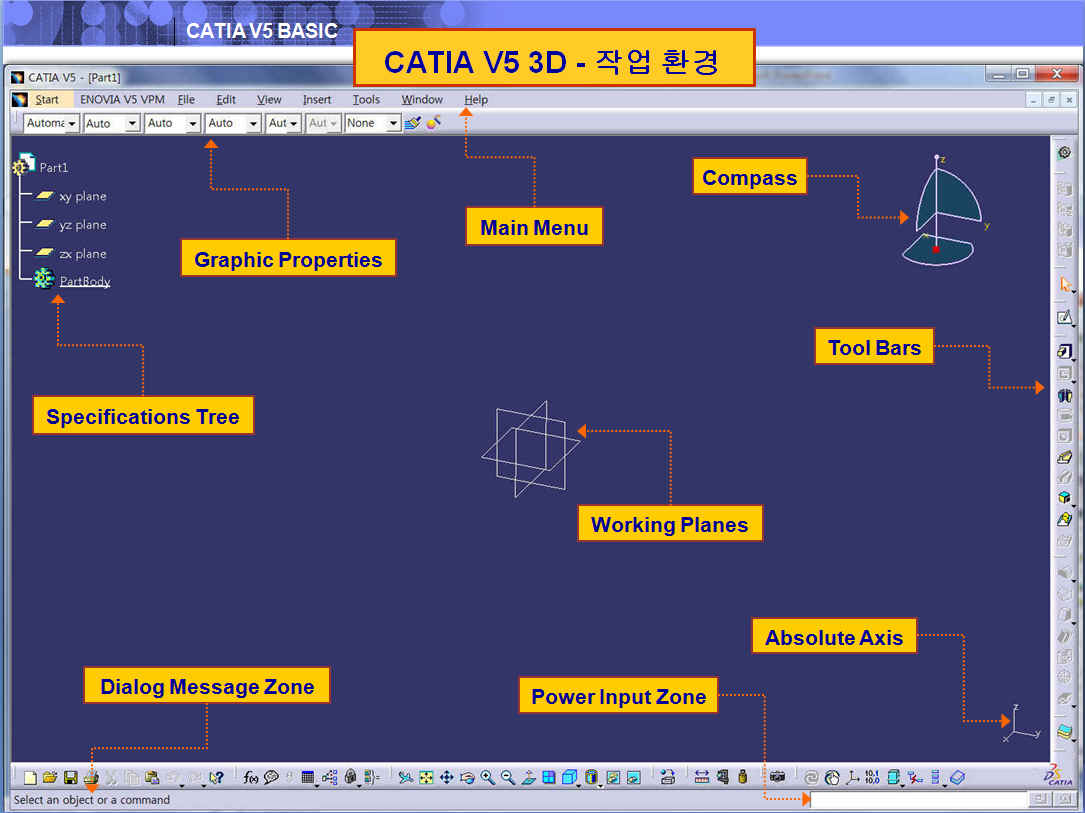The width and height of the screenshot is (1085, 813).
Task: Click the Capture camera icon
Action: click(777, 777)
